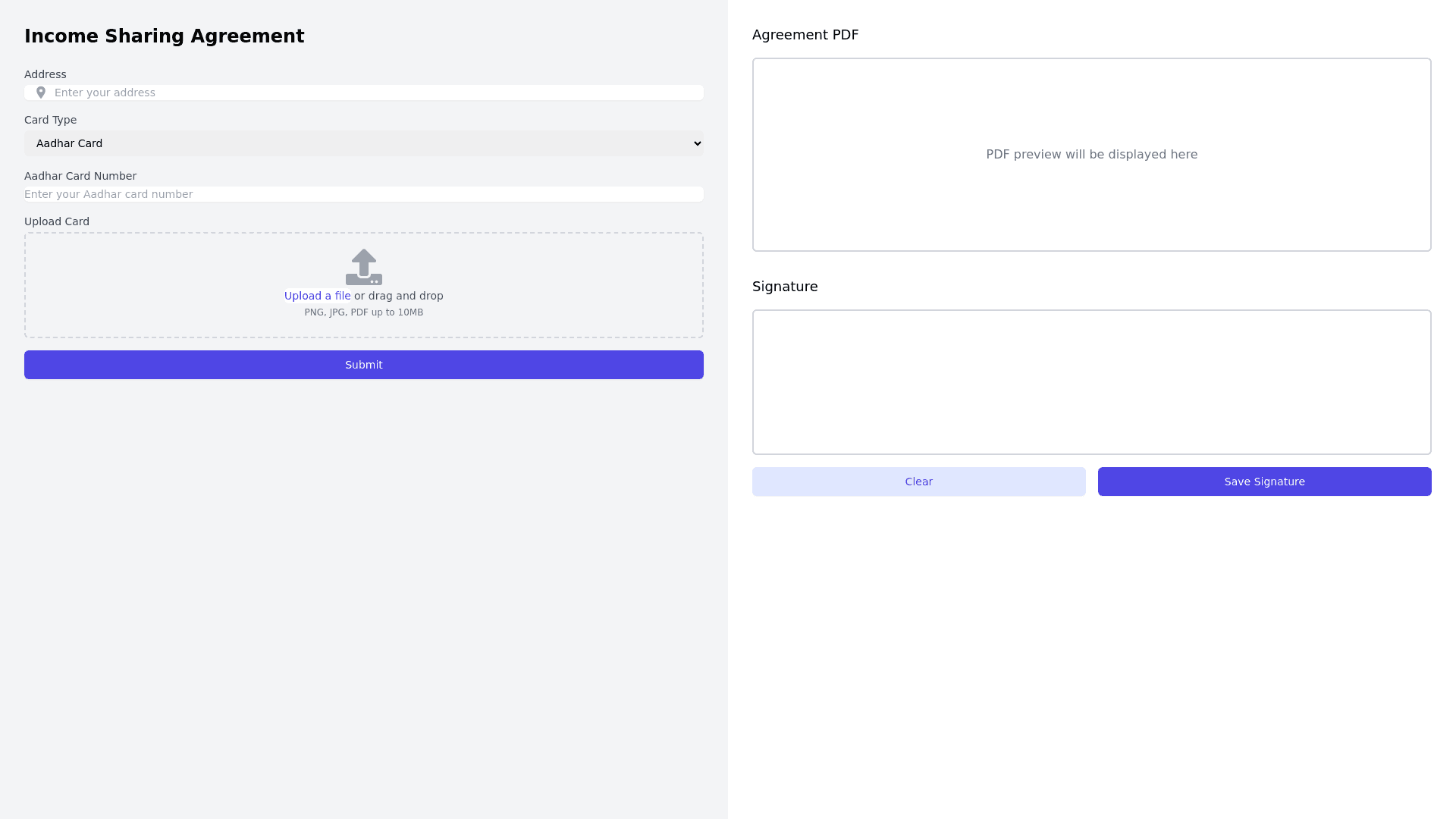
Task: Click the Save Signature button
Action: [1264, 482]
